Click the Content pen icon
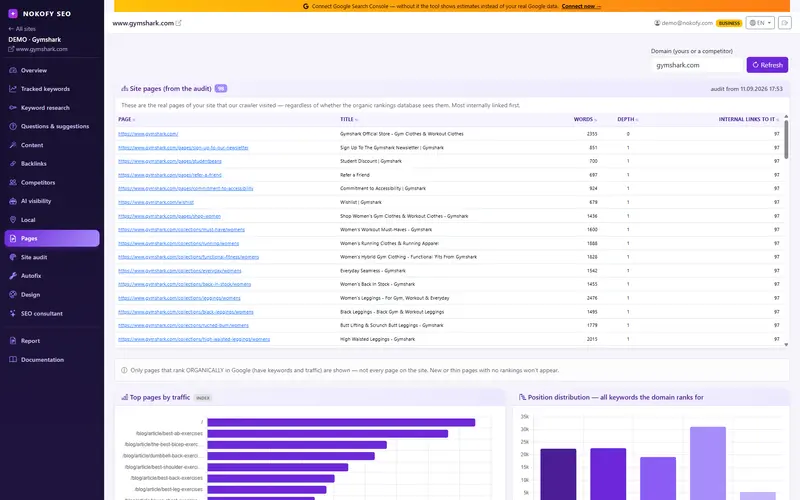This screenshot has height=500, width=800. coord(13,145)
